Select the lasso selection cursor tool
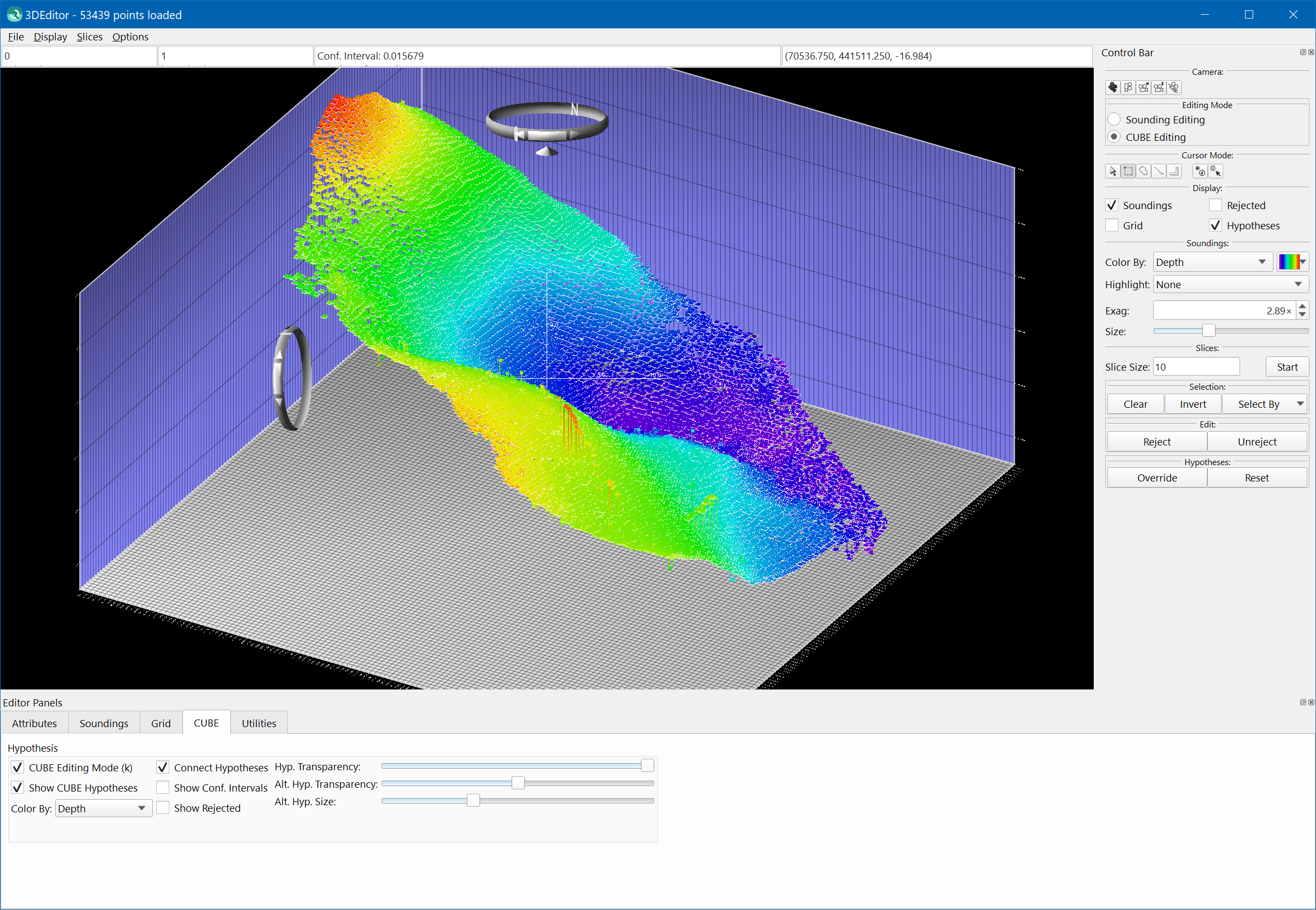The width and height of the screenshot is (1316, 910). tap(1143, 171)
